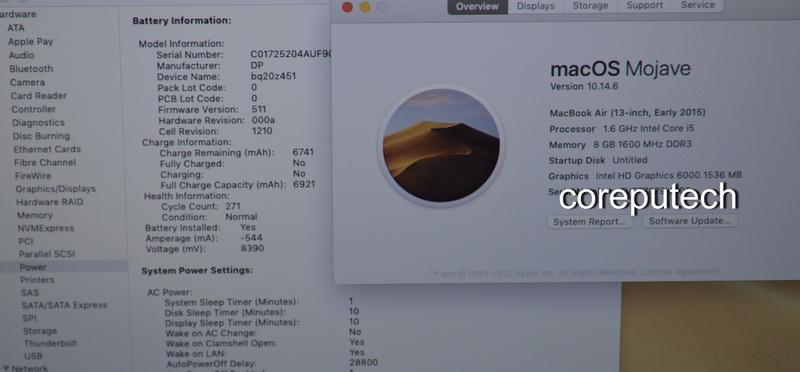Click the System Report button

coord(589,222)
